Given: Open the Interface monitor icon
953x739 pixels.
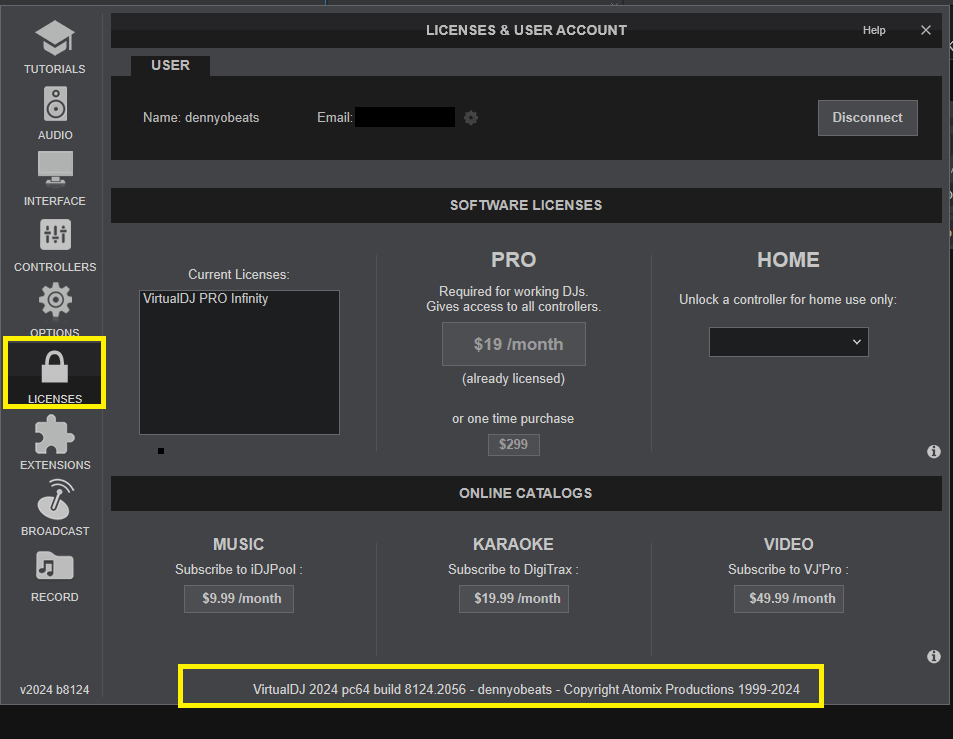Looking at the screenshot, I should (x=55, y=168).
